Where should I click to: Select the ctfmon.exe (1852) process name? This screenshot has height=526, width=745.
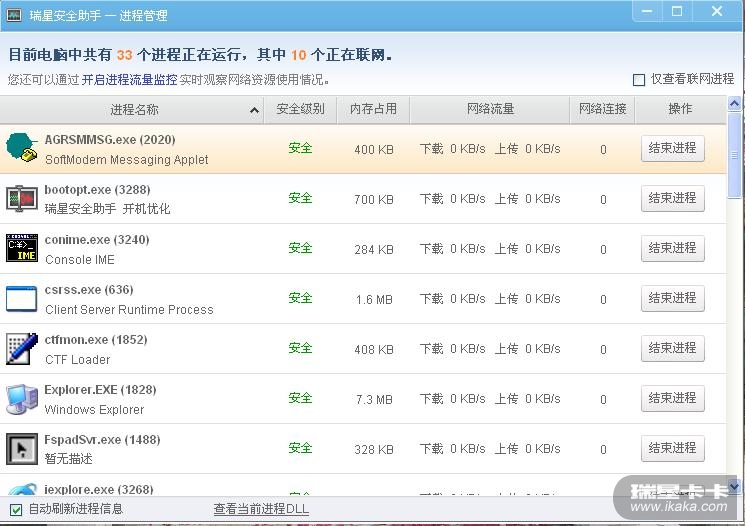pyautogui.click(x=96, y=340)
